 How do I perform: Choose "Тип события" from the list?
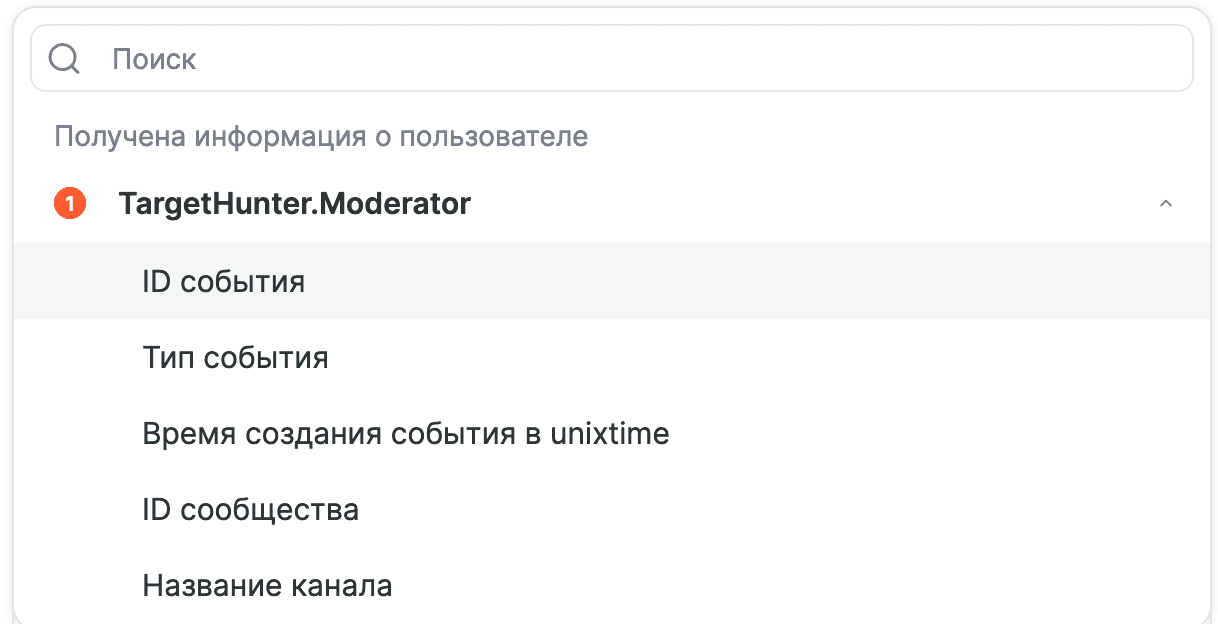(235, 357)
